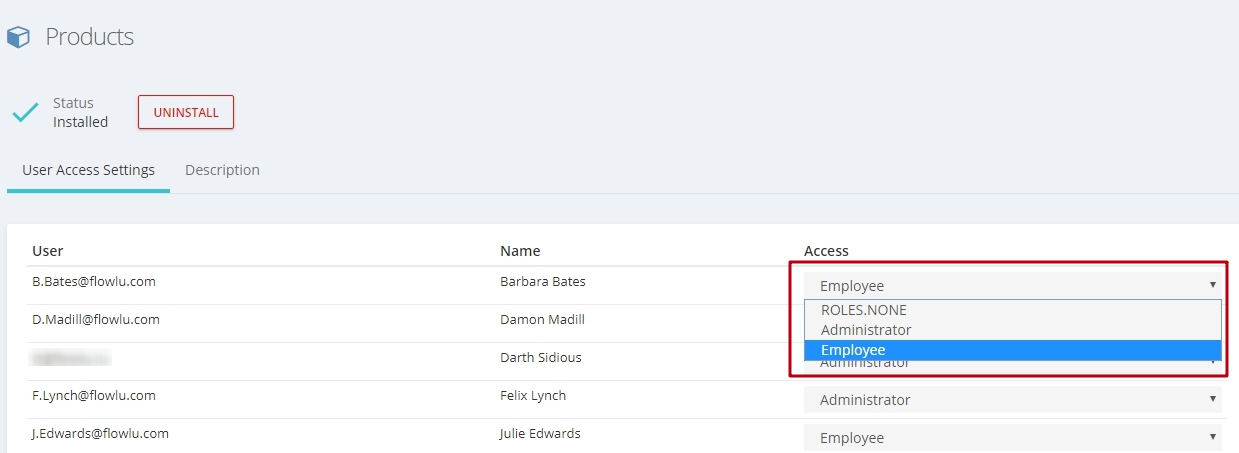Choose Administrator in the open dropdown list
Viewport: 1239px width, 453px height.
pos(1013,330)
